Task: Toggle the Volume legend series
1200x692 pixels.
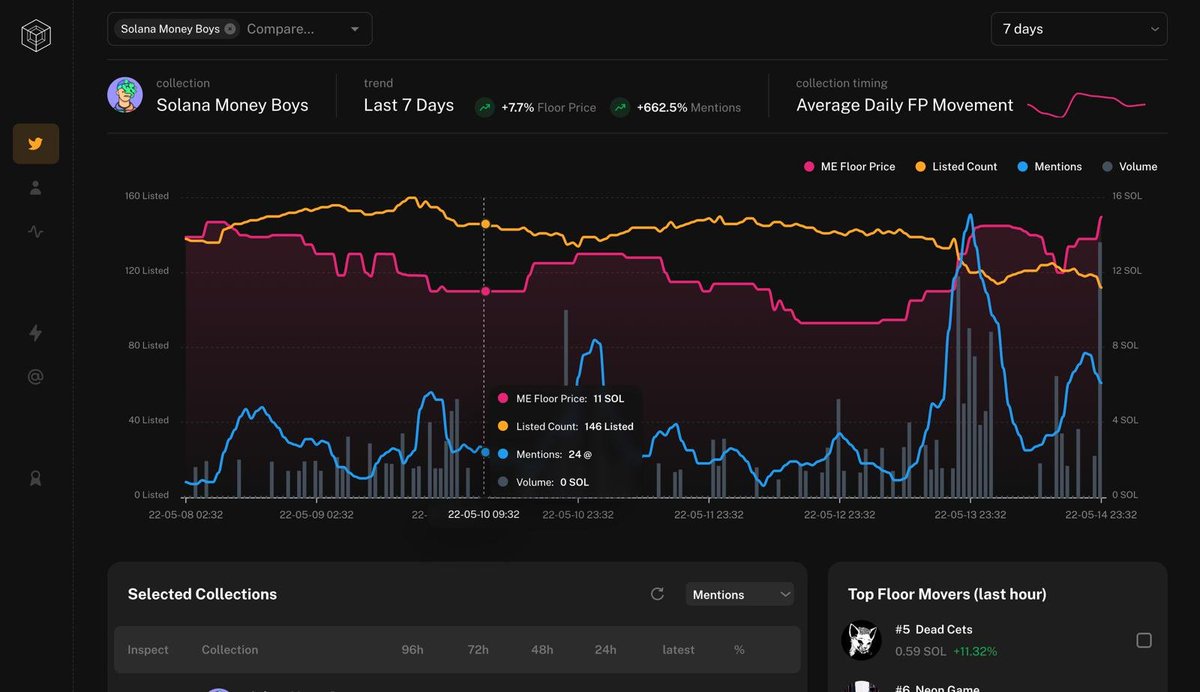Action: (1129, 167)
